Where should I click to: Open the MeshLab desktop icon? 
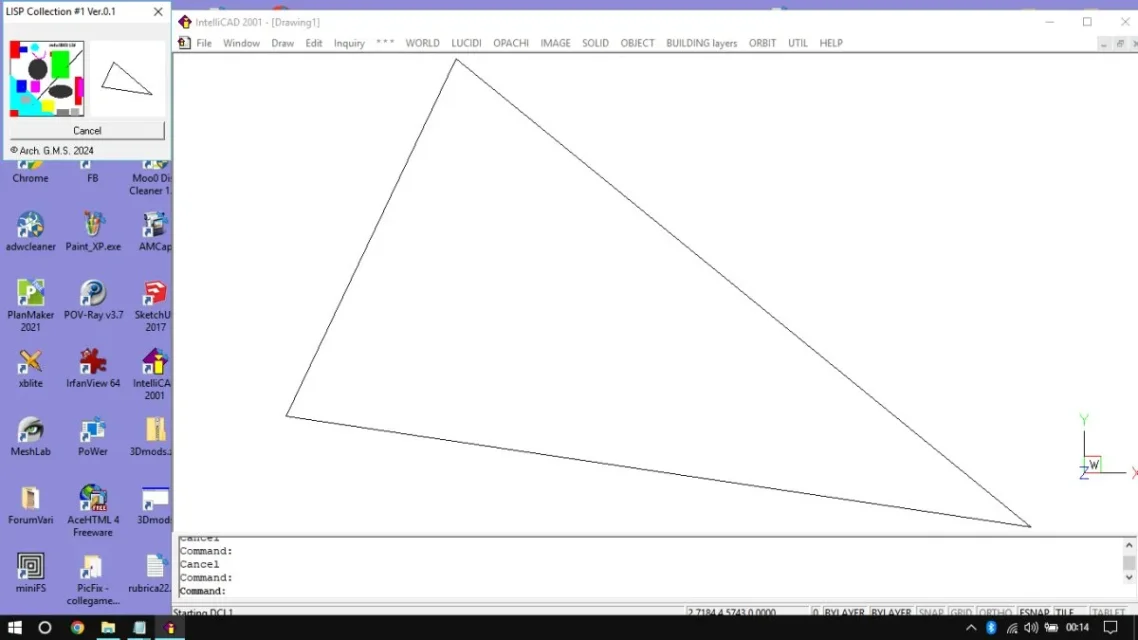[30, 436]
